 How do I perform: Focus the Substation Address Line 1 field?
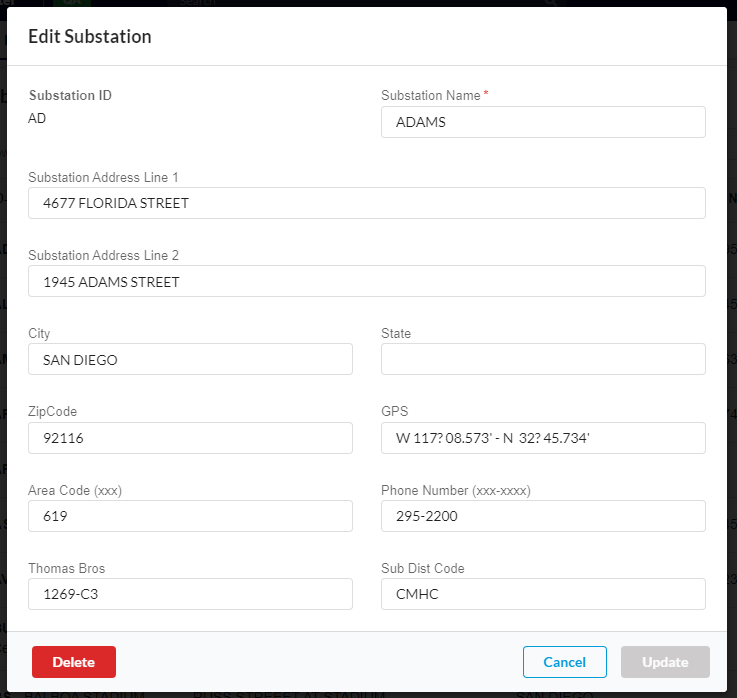pos(367,203)
